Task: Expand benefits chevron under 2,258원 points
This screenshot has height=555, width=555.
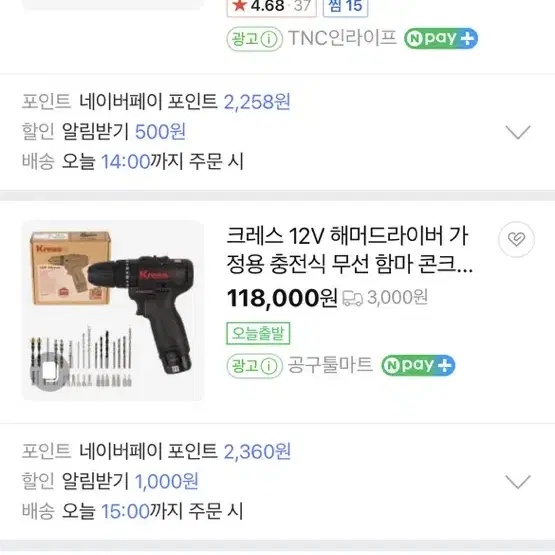Action: coord(517,132)
